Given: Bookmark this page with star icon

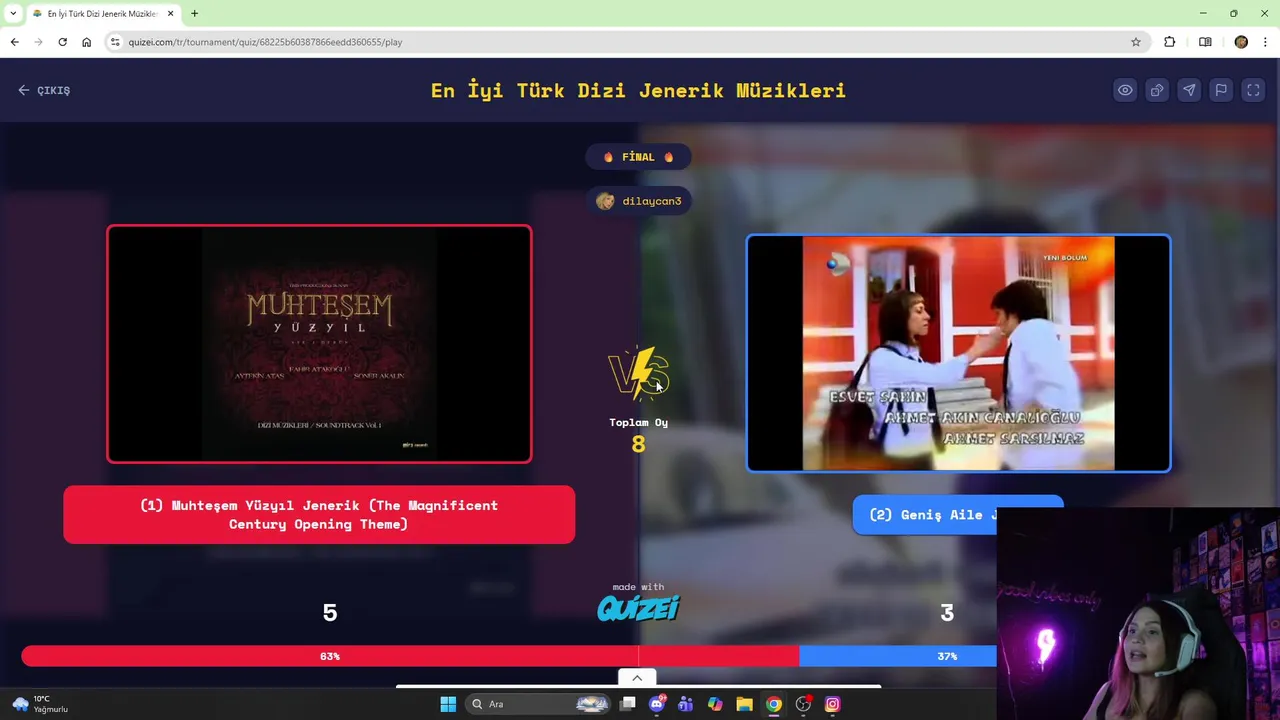Looking at the screenshot, I should pyautogui.click(x=1136, y=42).
